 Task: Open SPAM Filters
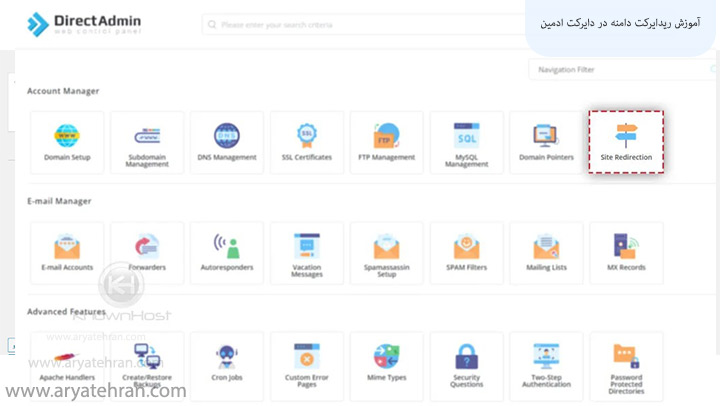pyautogui.click(x=466, y=251)
